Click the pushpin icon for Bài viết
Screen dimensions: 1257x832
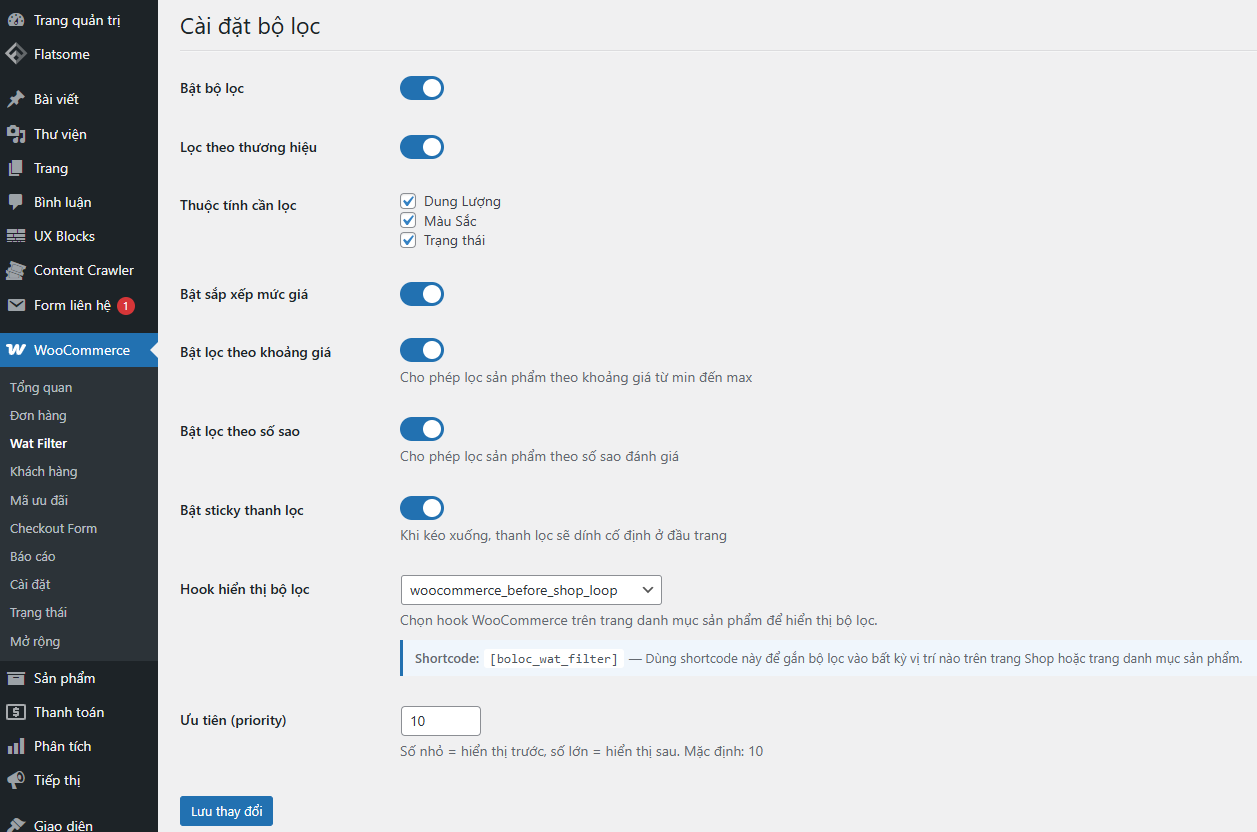tap(16, 99)
